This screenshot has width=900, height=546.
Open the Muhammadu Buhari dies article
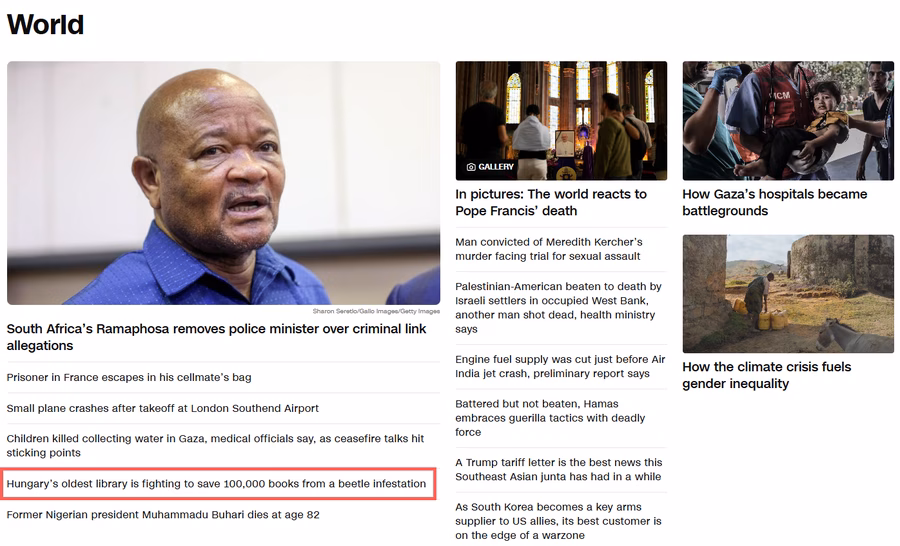pyautogui.click(x=163, y=514)
